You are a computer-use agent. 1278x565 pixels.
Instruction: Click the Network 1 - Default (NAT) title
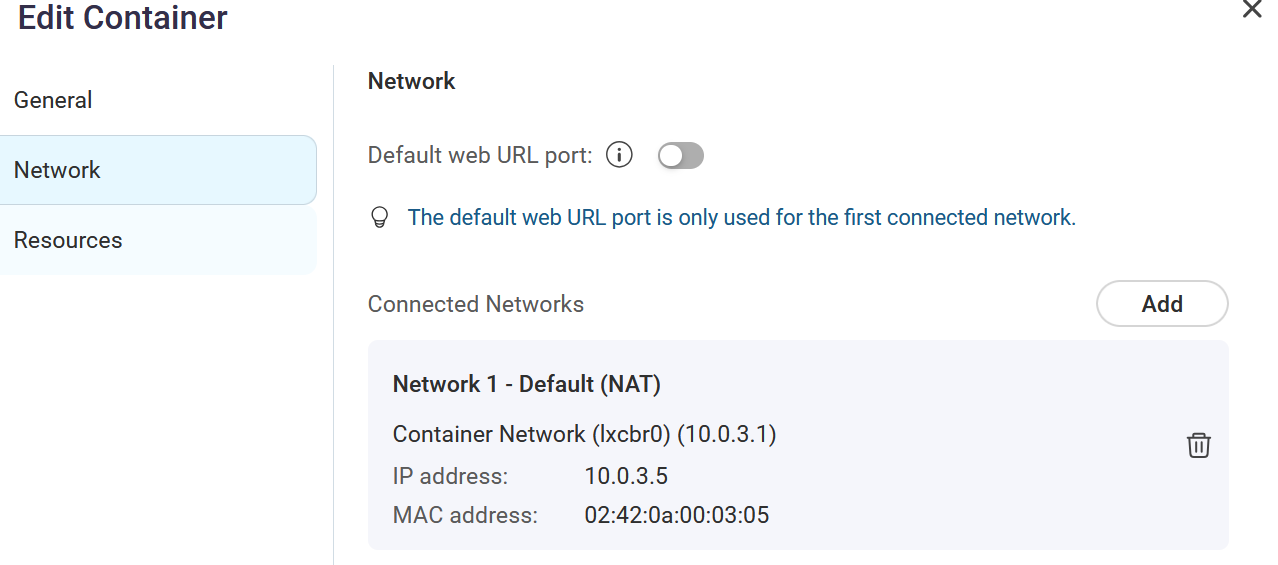[x=526, y=384]
